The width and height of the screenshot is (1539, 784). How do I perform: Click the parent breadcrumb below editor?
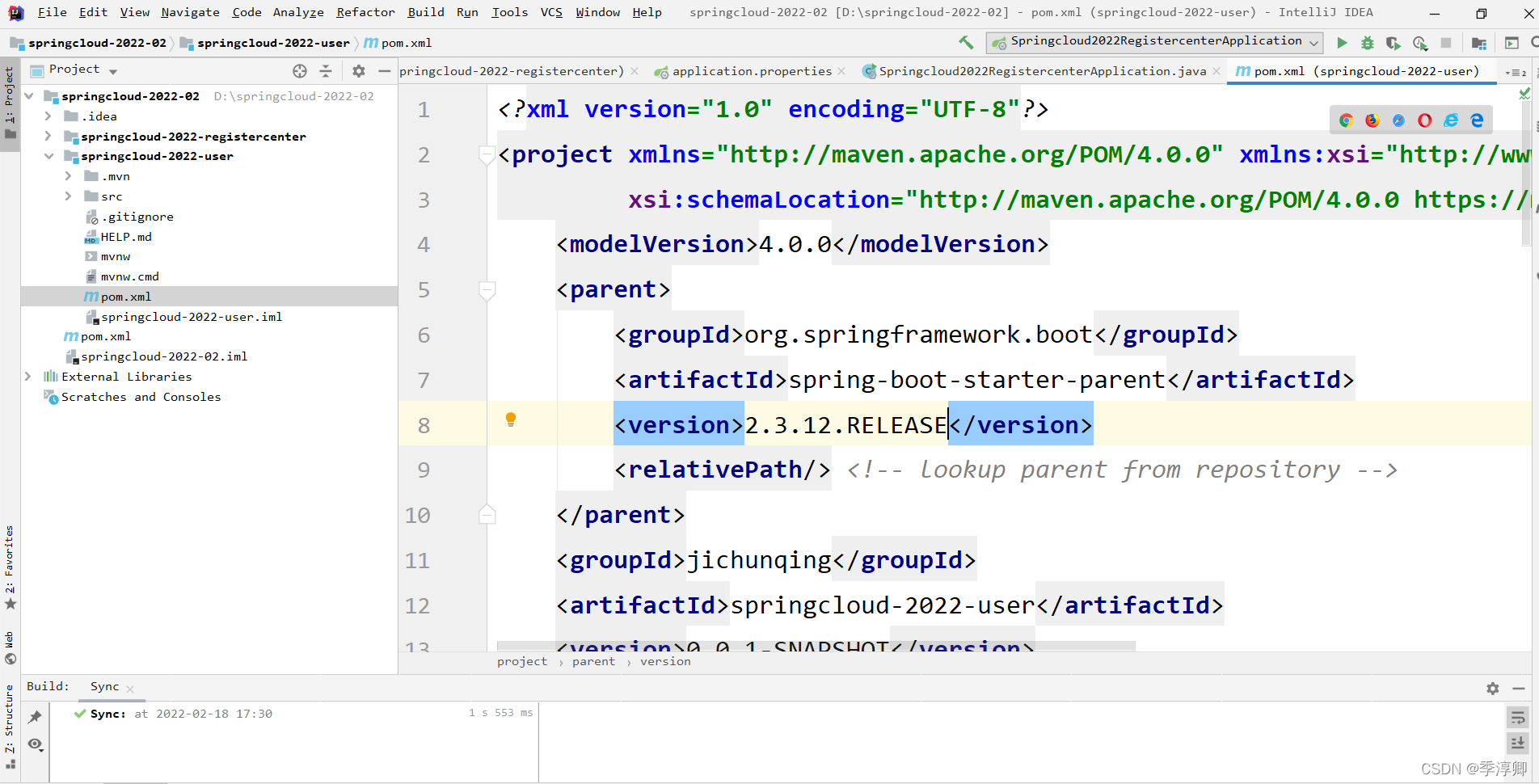(593, 662)
